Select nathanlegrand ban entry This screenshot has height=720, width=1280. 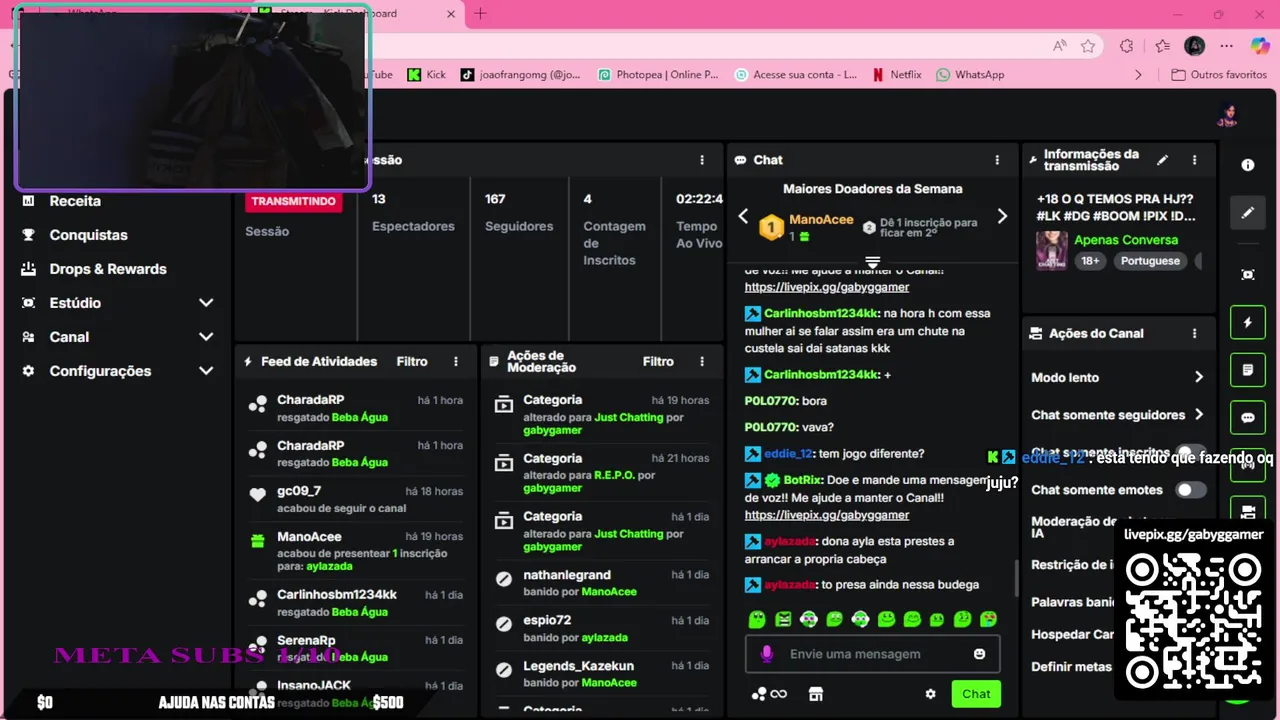point(601,583)
